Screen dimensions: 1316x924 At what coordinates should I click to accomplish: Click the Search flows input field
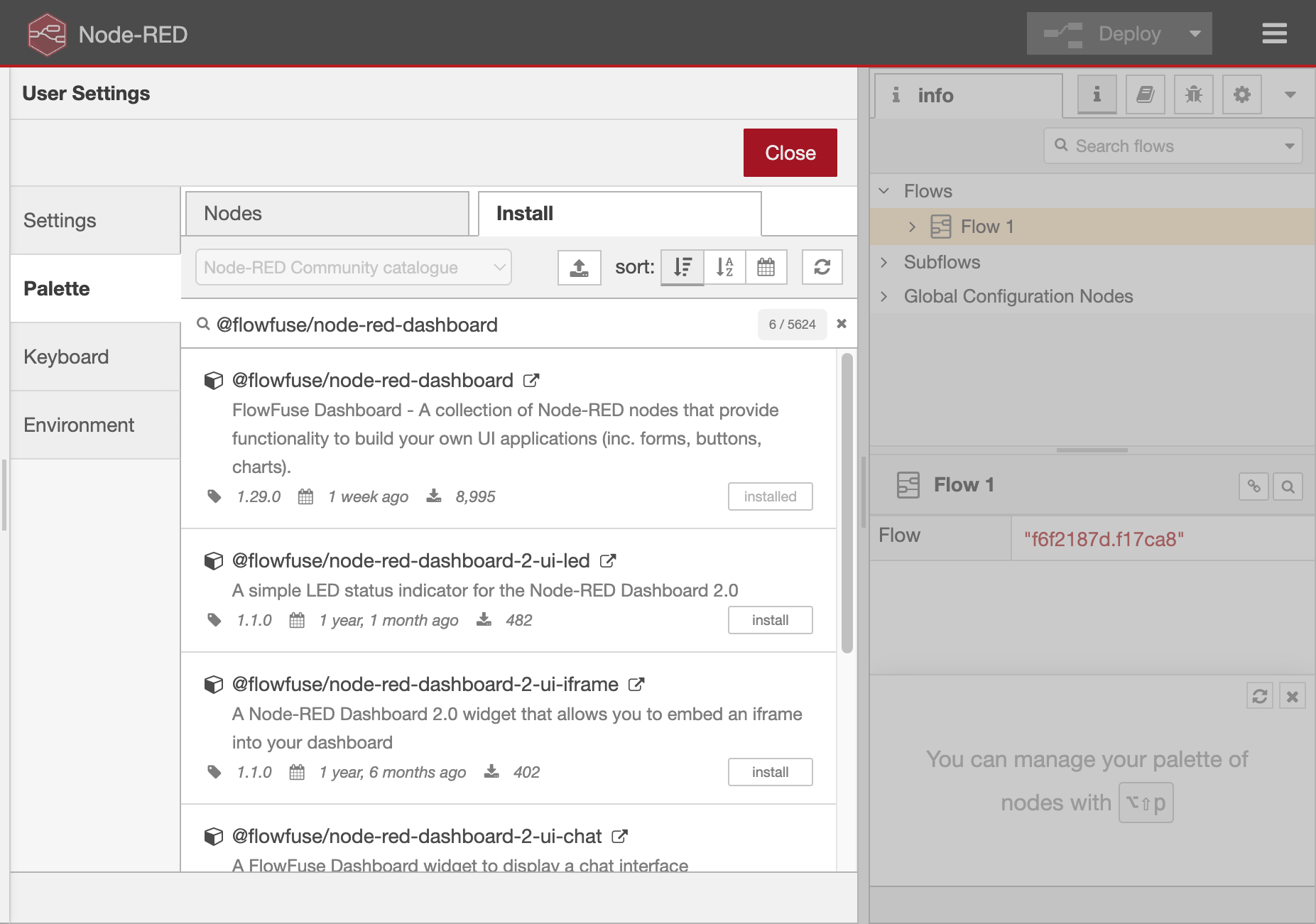[1172, 146]
